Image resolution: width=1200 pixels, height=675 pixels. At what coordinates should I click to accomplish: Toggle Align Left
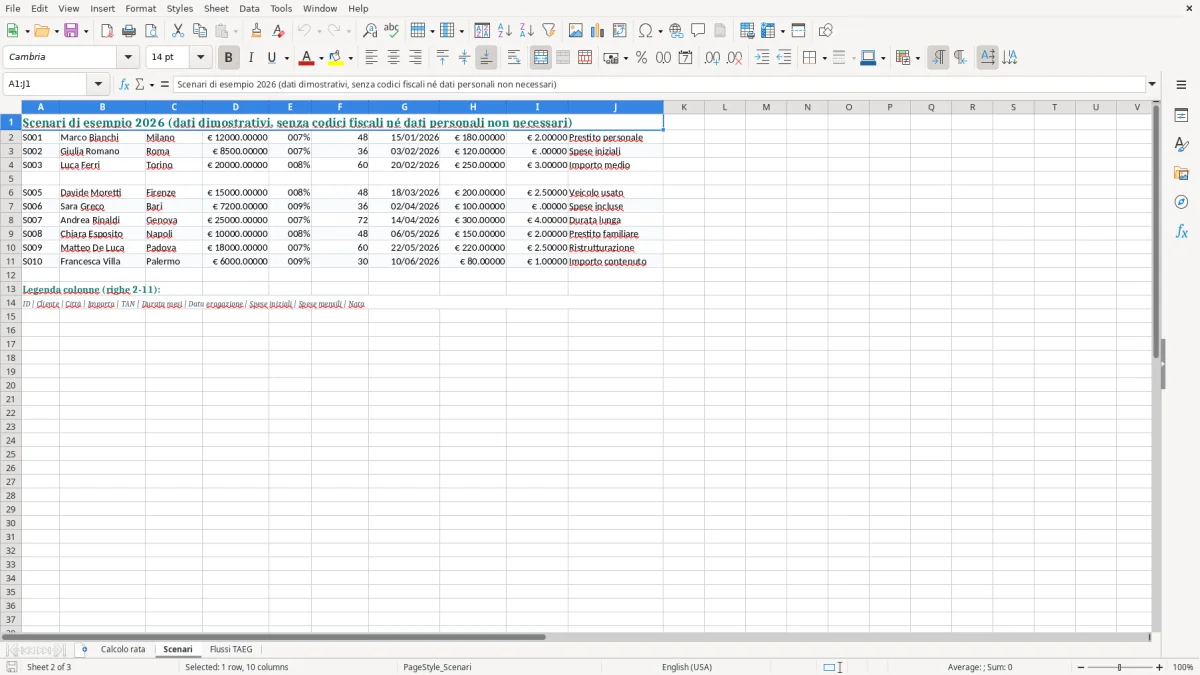coord(371,58)
